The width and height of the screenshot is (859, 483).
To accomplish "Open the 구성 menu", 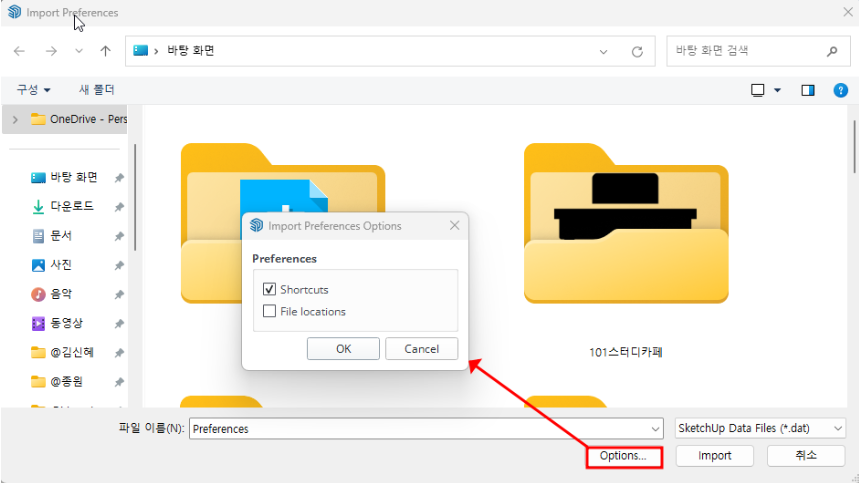I will point(33,89).
